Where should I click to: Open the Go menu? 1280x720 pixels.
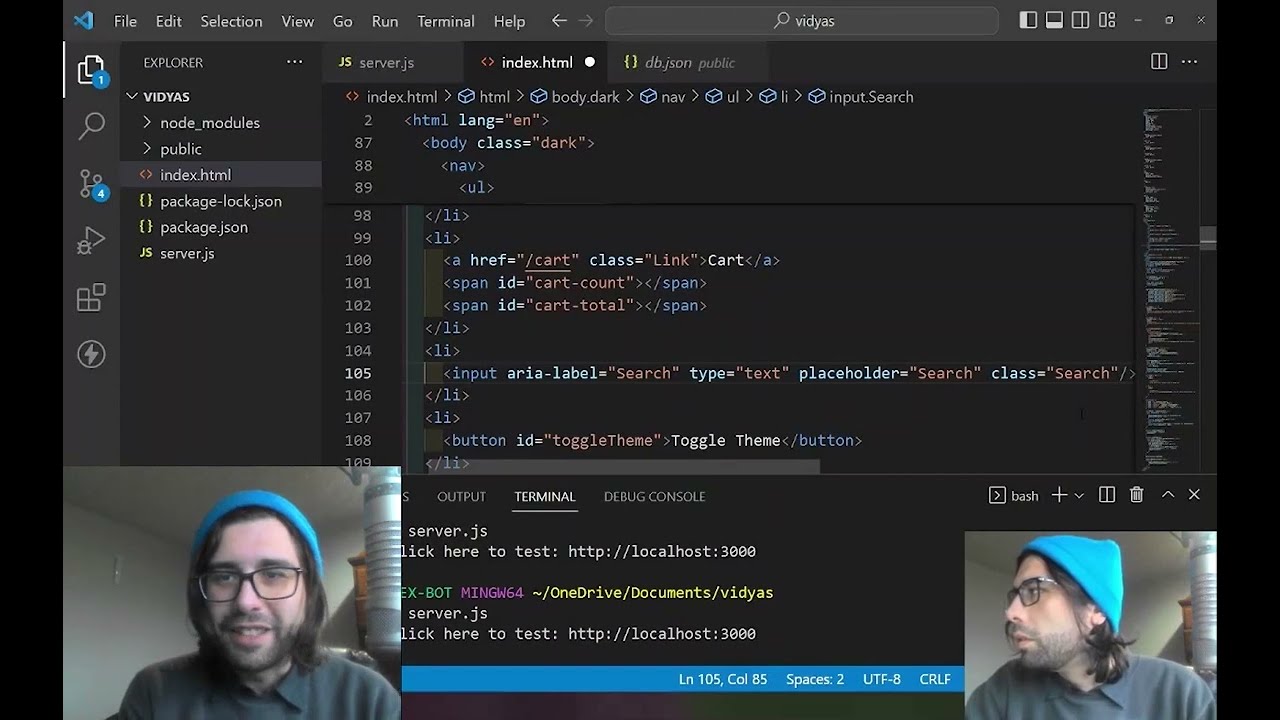(x=343, y=21)
